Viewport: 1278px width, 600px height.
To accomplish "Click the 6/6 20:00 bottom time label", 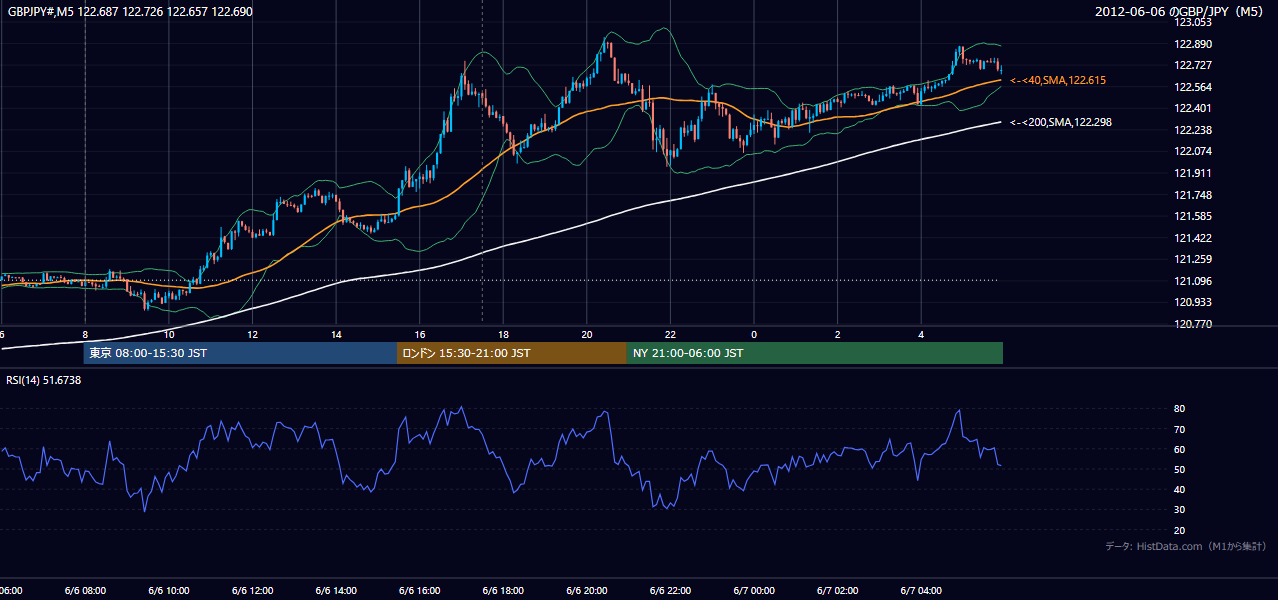I will click(587, 591).
